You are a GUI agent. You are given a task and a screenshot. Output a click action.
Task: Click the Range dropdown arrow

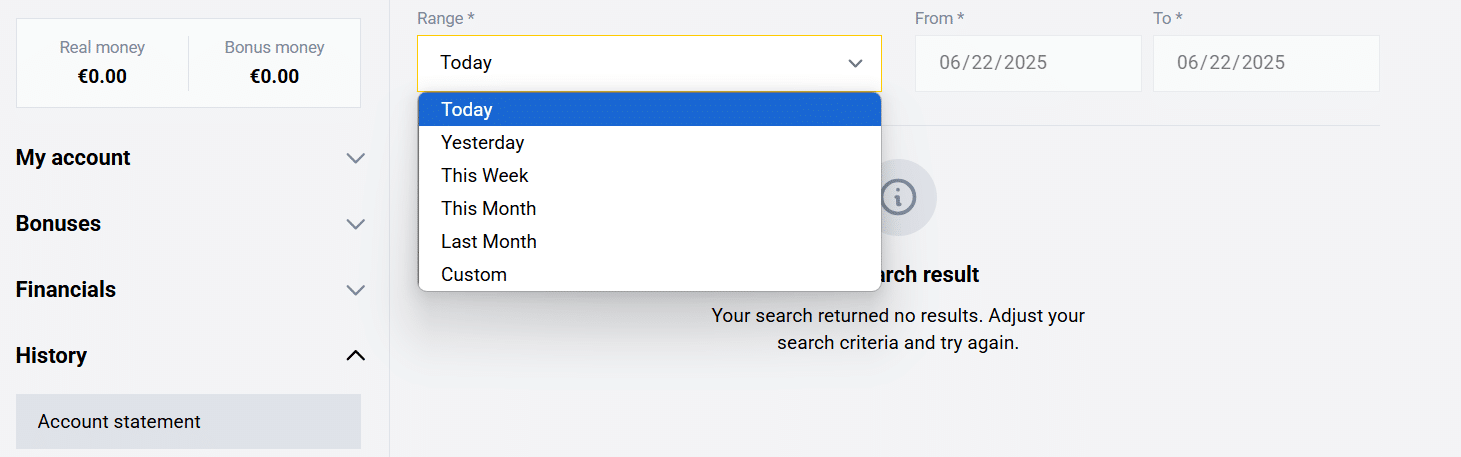[x=855, y=63]
